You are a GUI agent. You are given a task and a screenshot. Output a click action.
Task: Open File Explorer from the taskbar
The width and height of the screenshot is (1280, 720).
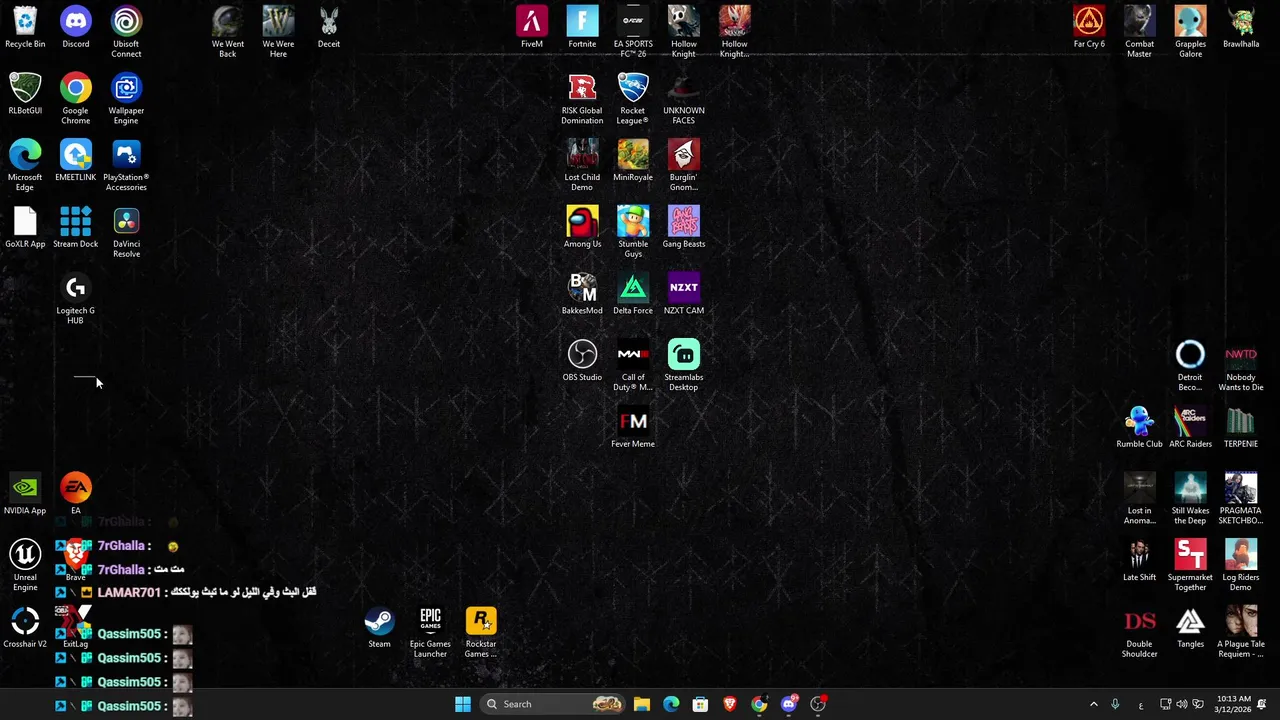642,704
